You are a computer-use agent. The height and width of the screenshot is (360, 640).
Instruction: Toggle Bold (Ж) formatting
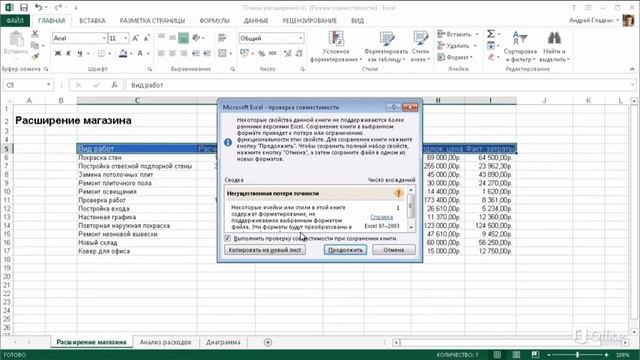point(58,53)
